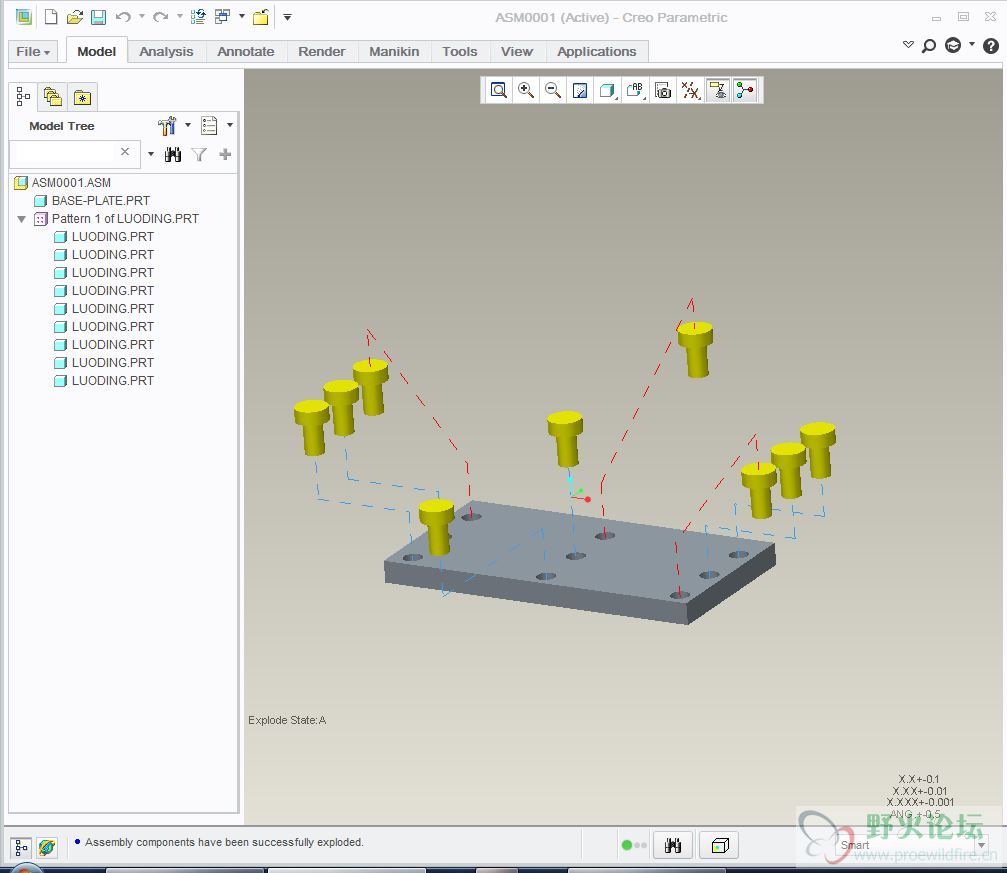Click the status bar Find binoculars button

pyautogui.click(x=672, y=845)
